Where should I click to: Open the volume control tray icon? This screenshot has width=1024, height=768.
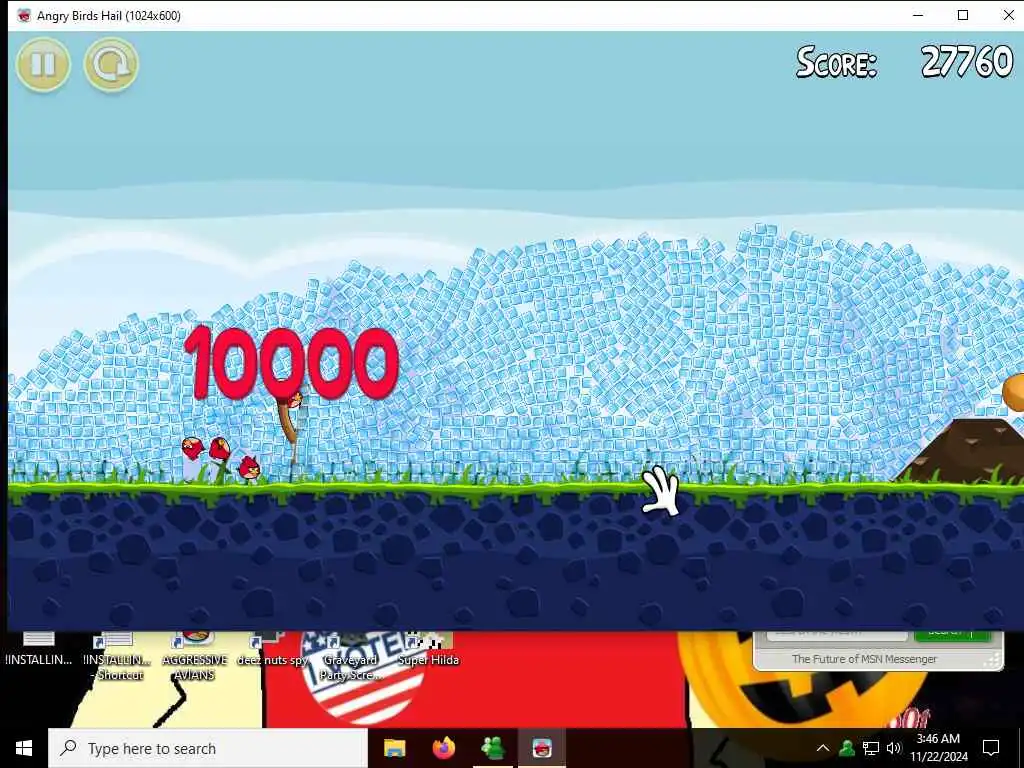(893, 748)
